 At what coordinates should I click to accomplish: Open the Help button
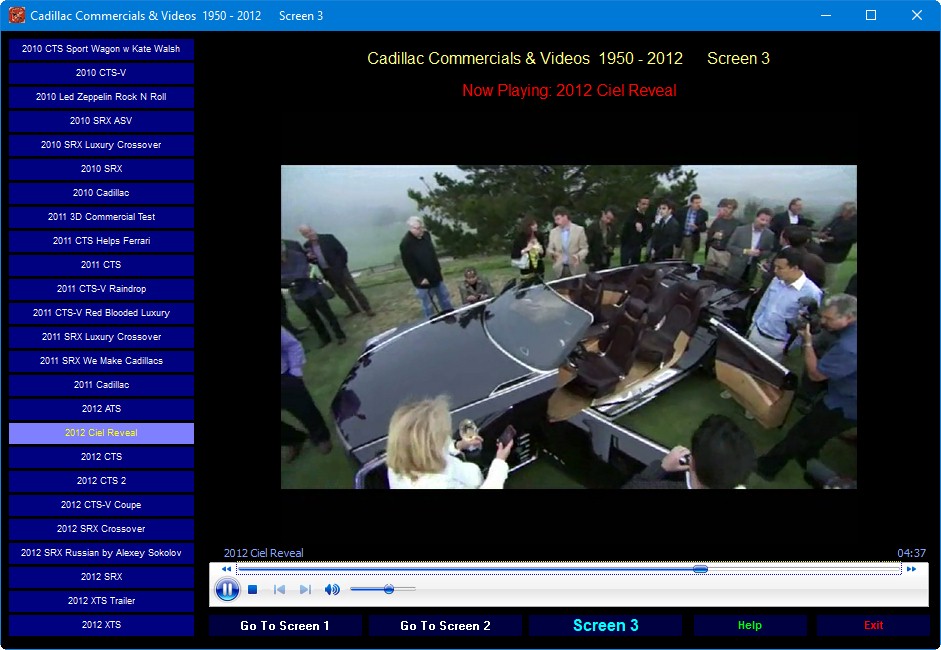(x=749, y=626)
